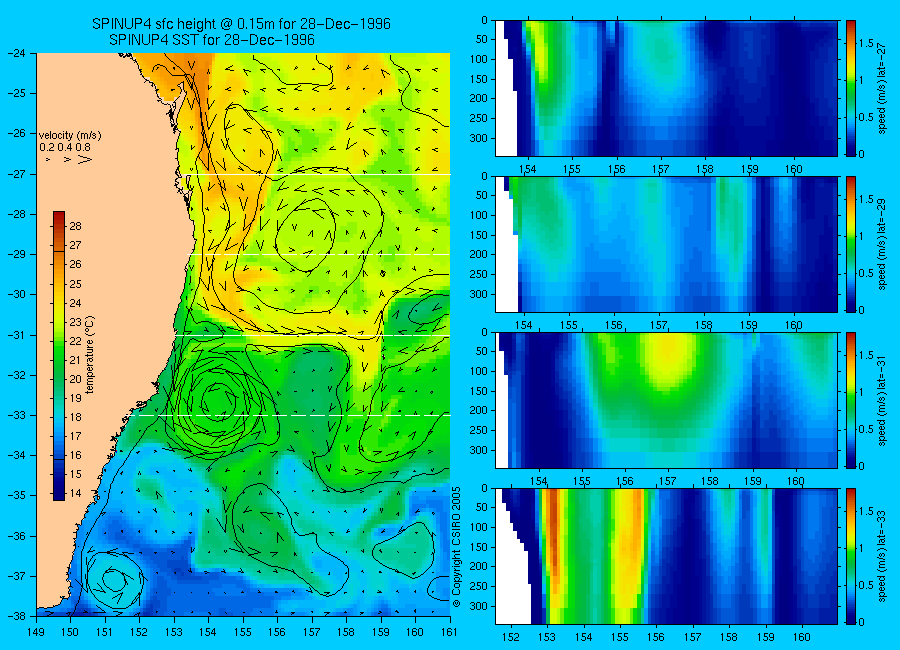This screenshot has height=650, width=900.
Task: Click the speed color bar beside the lat=-27 panel
Action: [850, 88]
